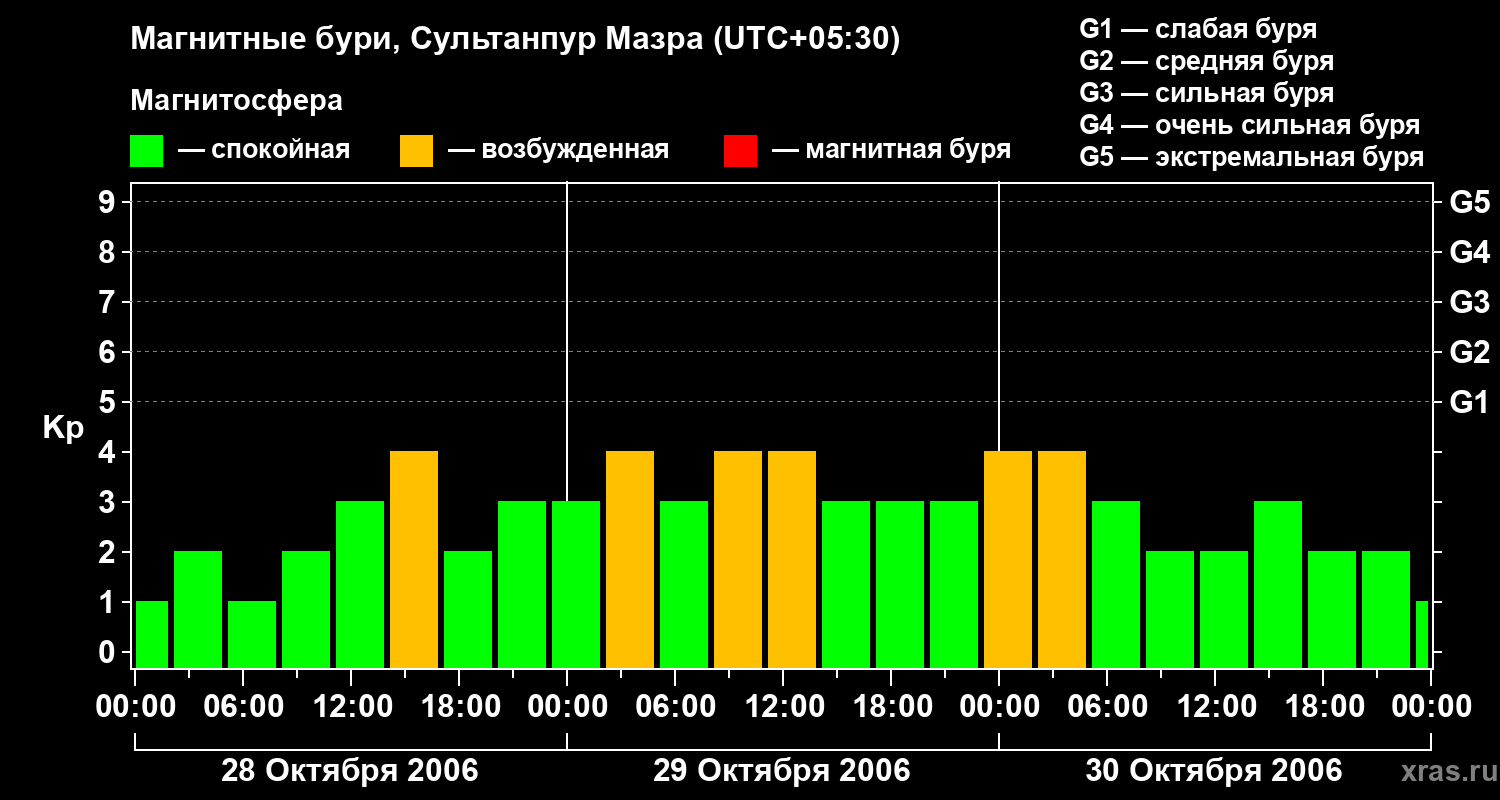Click the Kp 2 bar above 18:00, 28 October
Image resolution: width=1500 pixels, height=800 pixels.
(x=468, y=609)
